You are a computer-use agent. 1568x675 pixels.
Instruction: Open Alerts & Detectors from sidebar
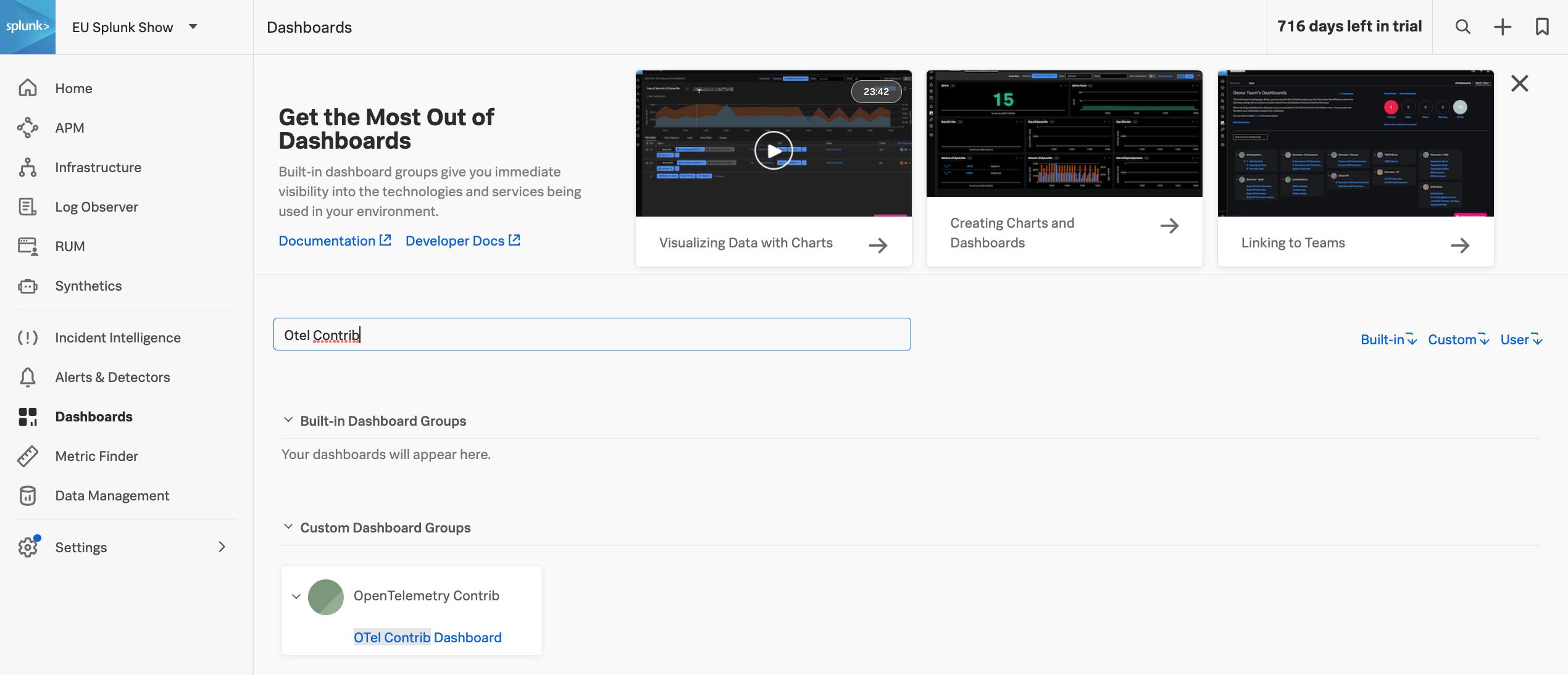(112, 377)
